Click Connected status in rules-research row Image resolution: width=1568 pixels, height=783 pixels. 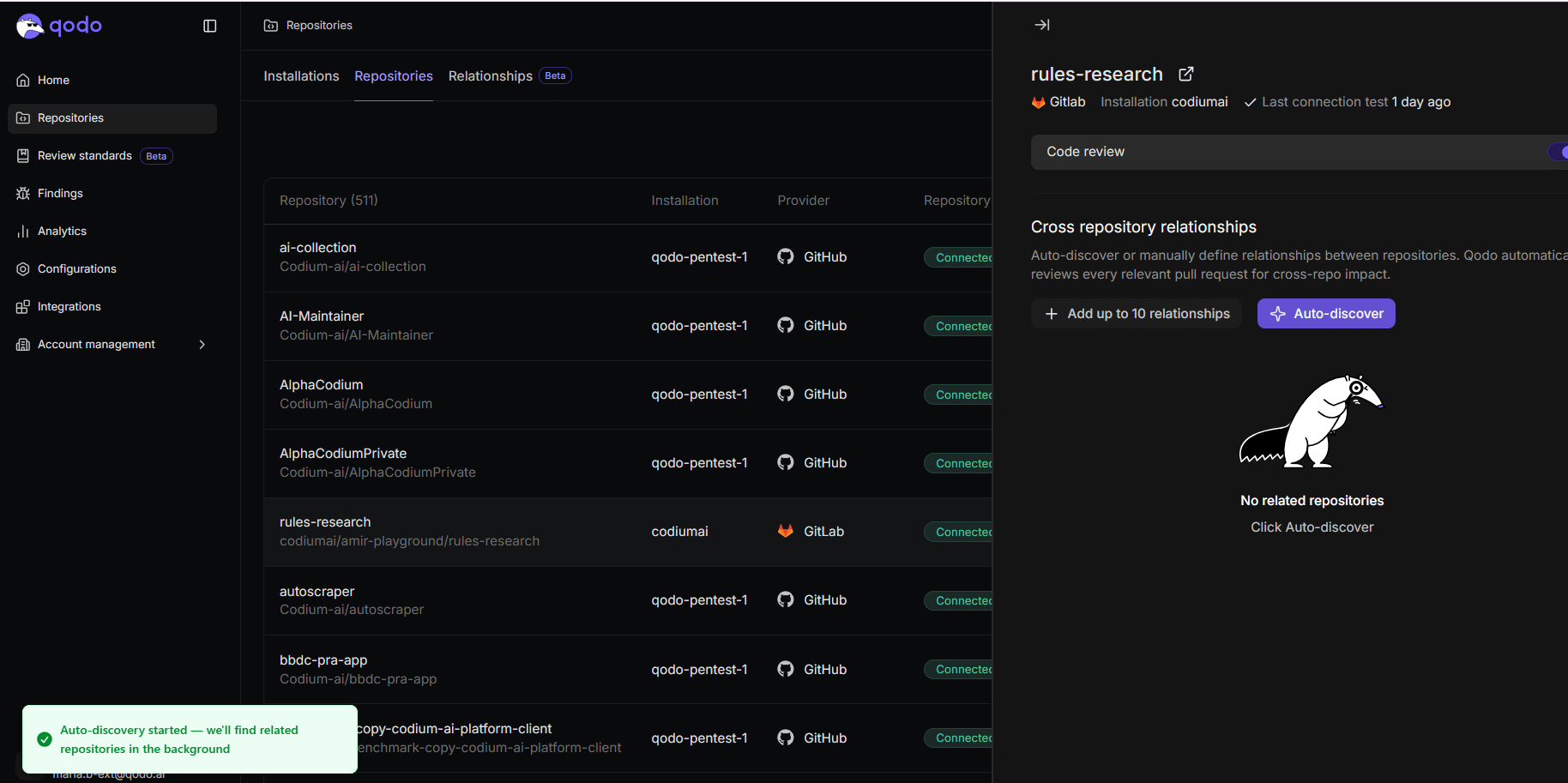tap(959, 532)
